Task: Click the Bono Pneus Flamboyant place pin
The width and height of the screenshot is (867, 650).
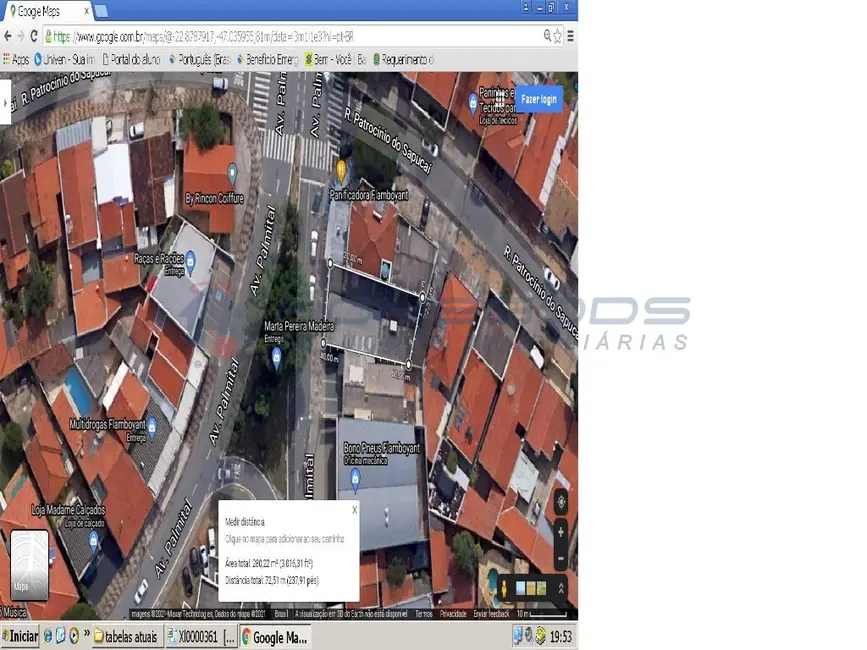Action: click(x=355, y=477)
